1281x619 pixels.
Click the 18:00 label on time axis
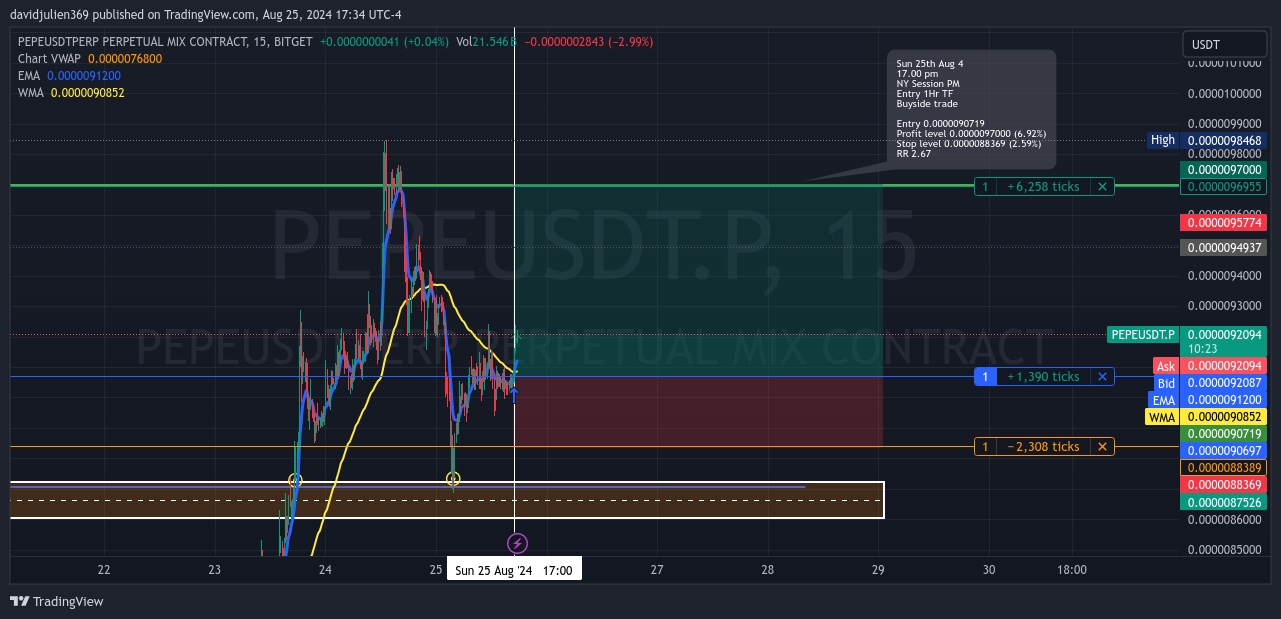coord(1071,570)
